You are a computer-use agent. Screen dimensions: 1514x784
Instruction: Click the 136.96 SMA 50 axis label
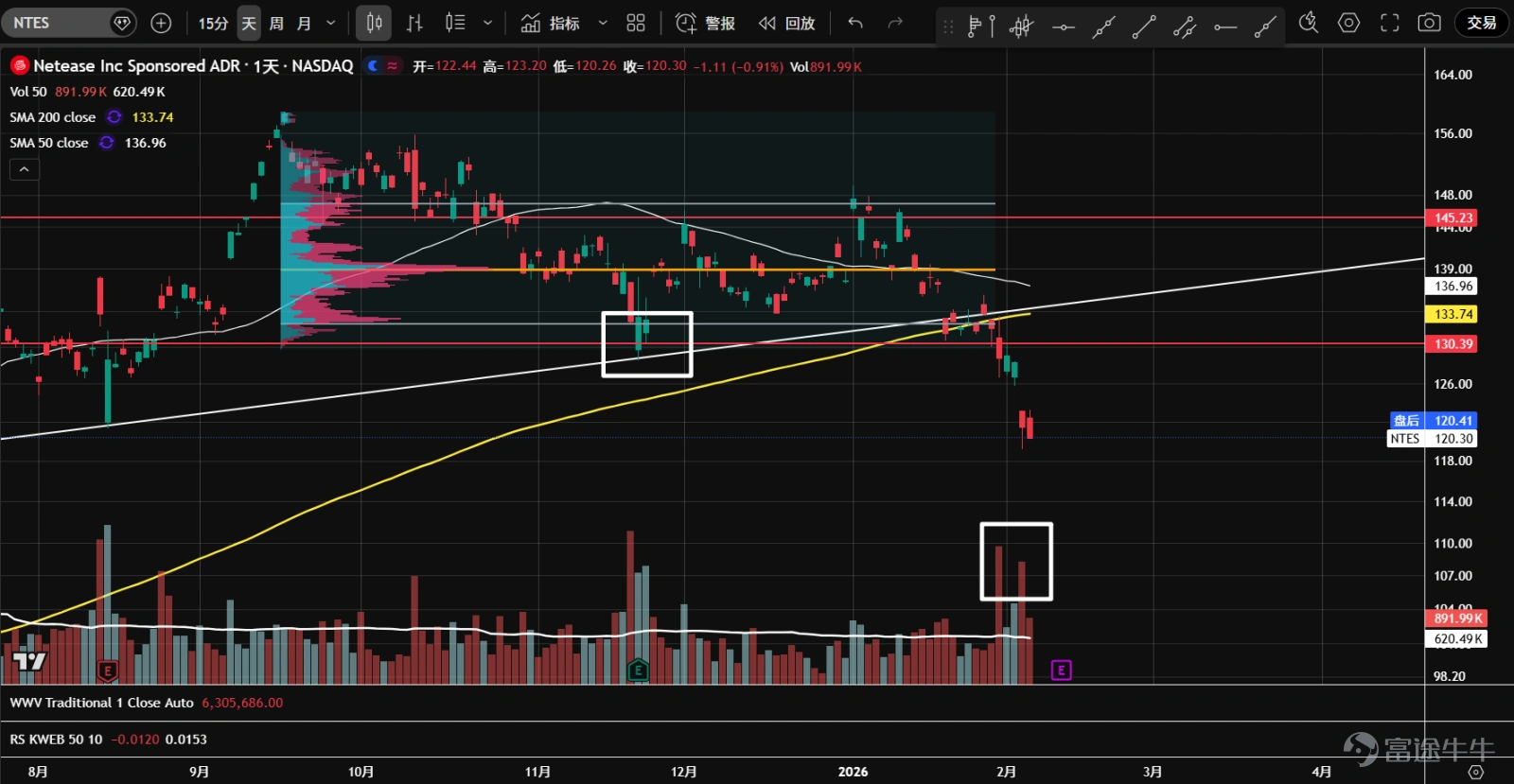(x=1452, y=287)
